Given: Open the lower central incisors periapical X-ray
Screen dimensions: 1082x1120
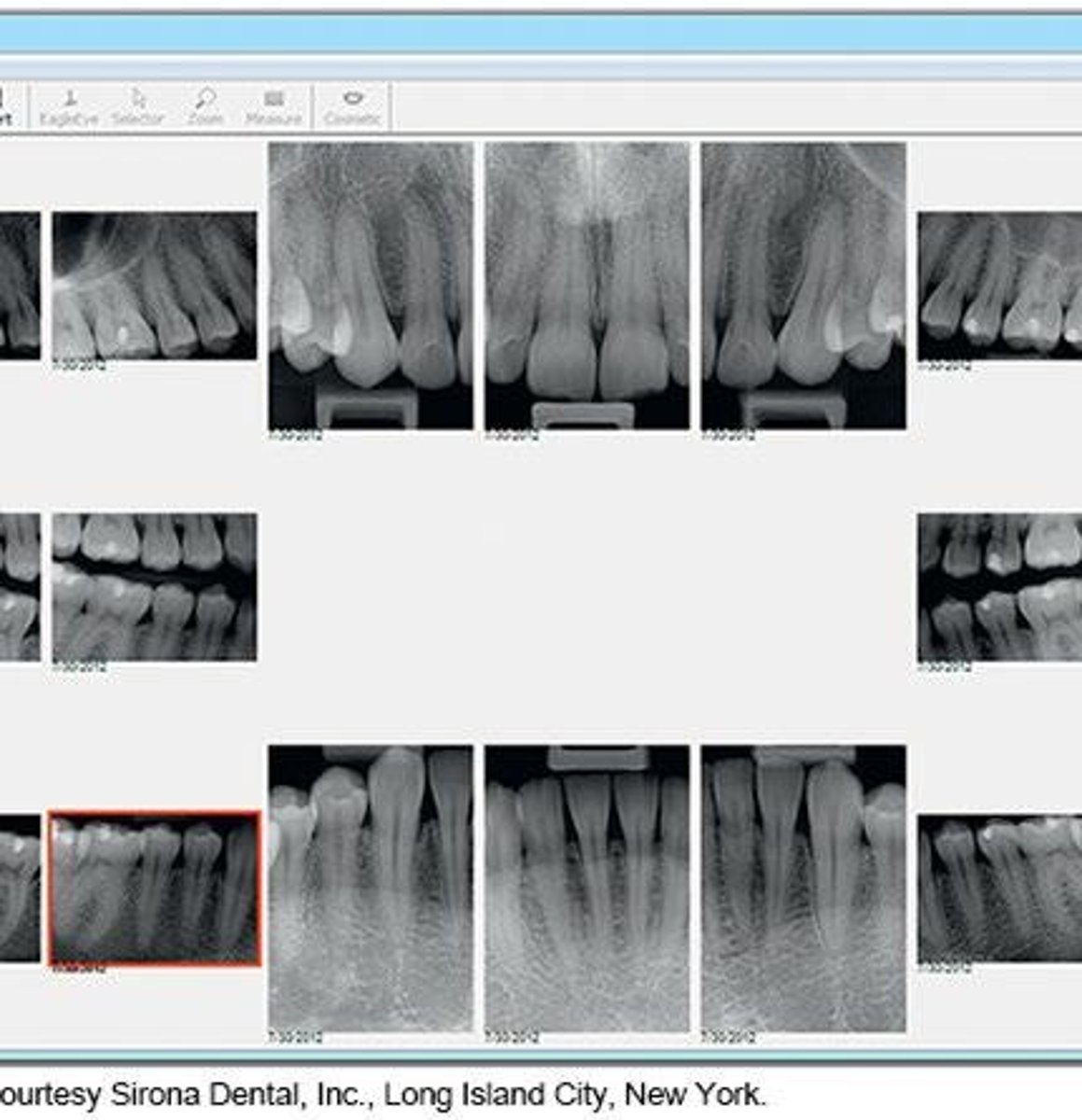Looking at the screenshot, I should (x=587, y=888).
